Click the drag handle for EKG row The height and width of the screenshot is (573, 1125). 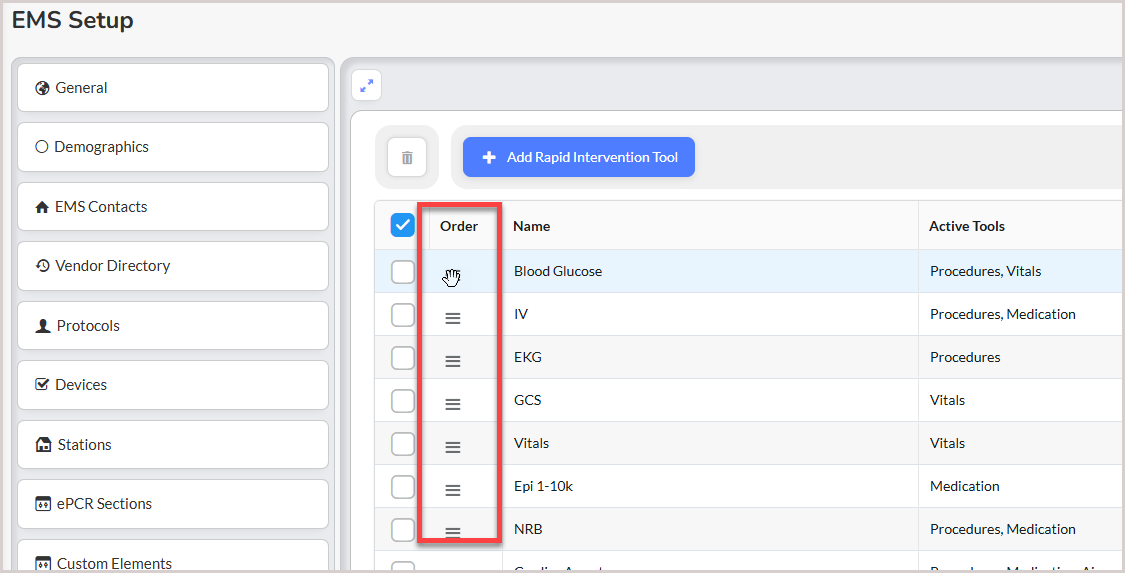[453, 361]
